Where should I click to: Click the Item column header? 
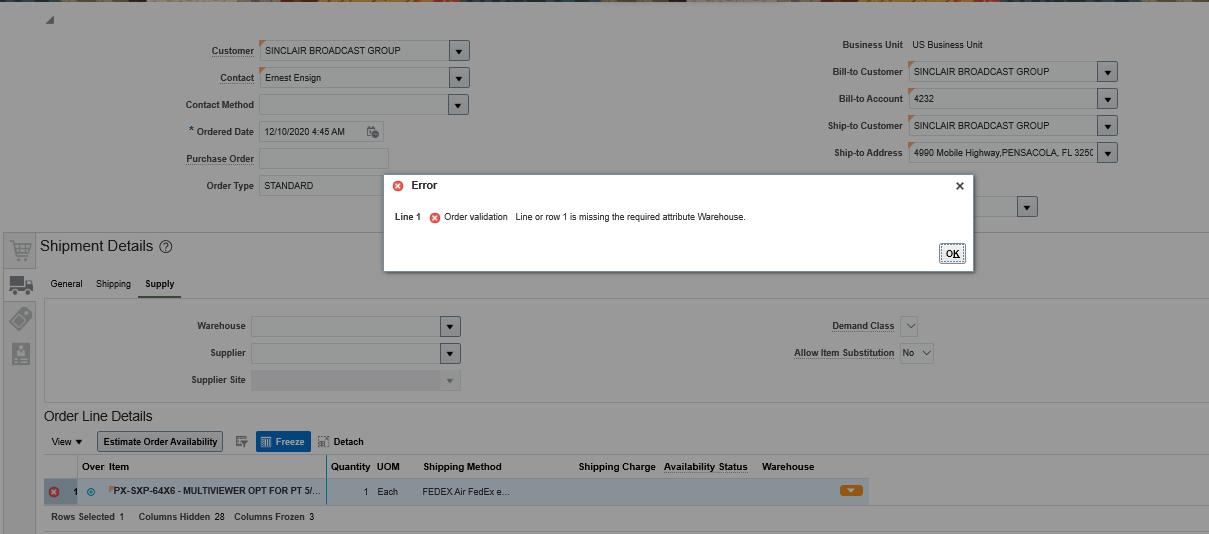click(119, 467)
